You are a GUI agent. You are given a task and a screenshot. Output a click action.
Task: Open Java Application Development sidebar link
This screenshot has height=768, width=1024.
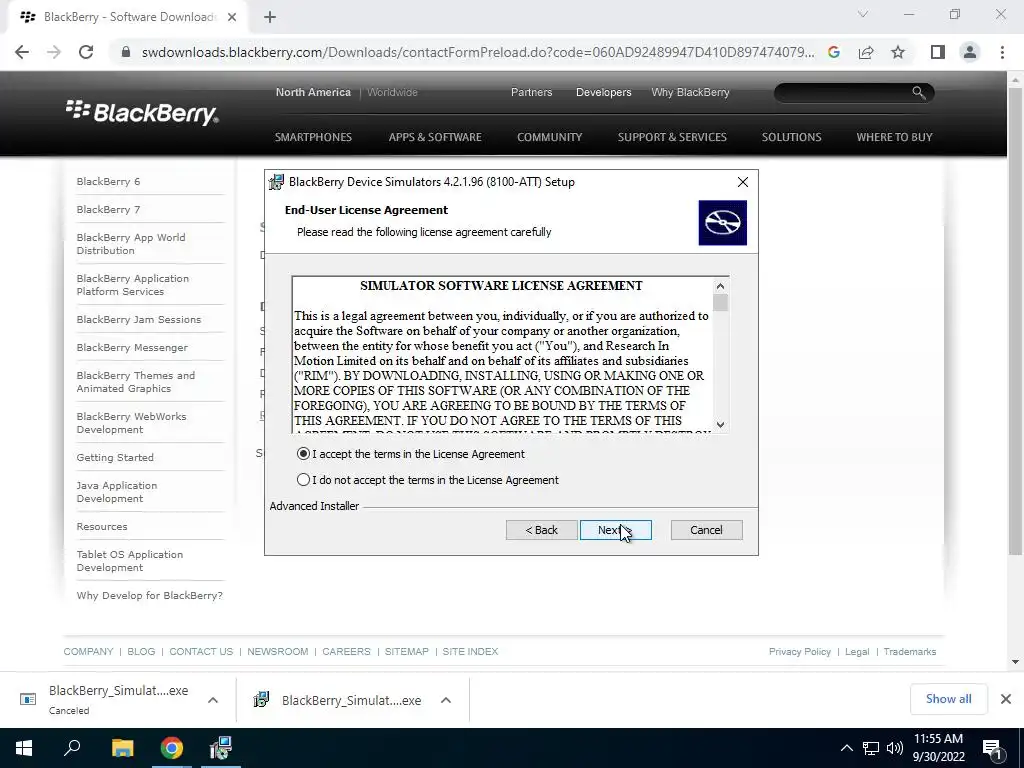click(117, 492)
